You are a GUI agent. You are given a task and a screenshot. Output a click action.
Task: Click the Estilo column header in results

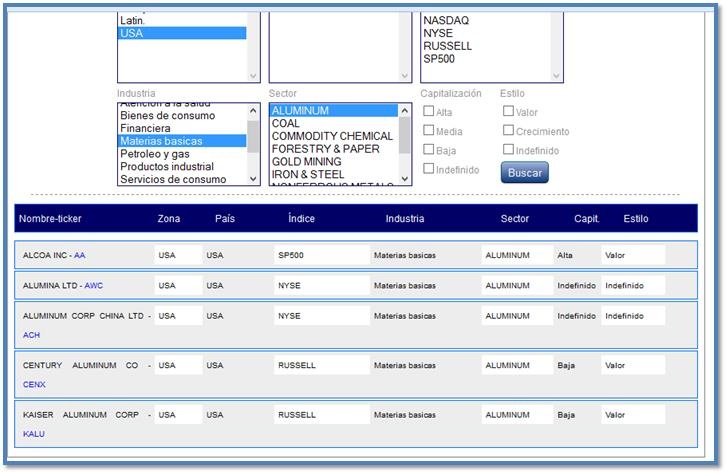point(636,218)
